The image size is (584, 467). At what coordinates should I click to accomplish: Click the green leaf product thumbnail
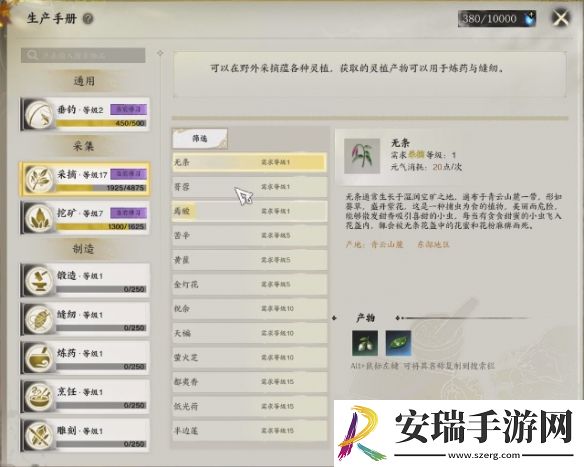399,343
